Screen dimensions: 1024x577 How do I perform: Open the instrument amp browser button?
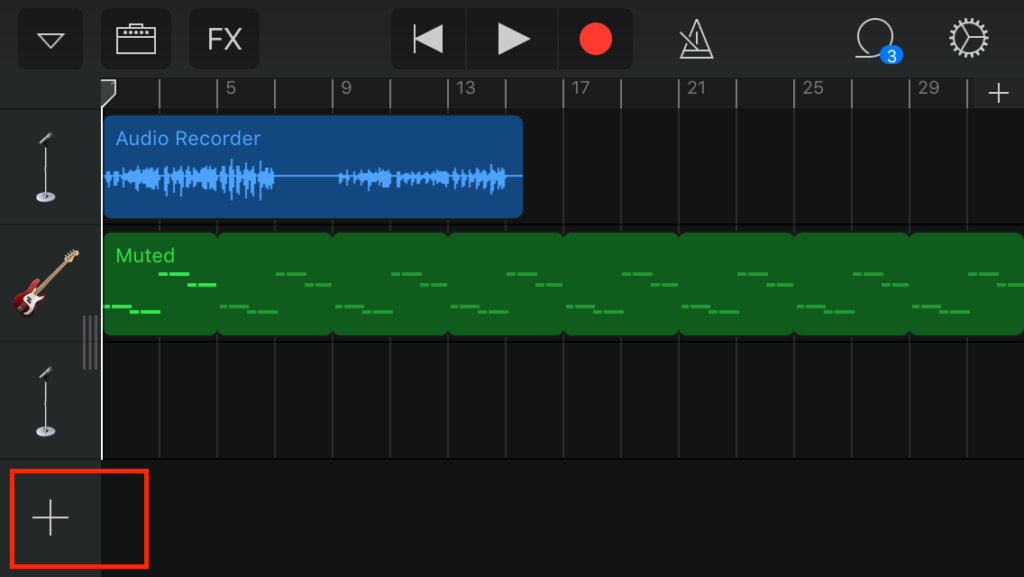(136, 39)
